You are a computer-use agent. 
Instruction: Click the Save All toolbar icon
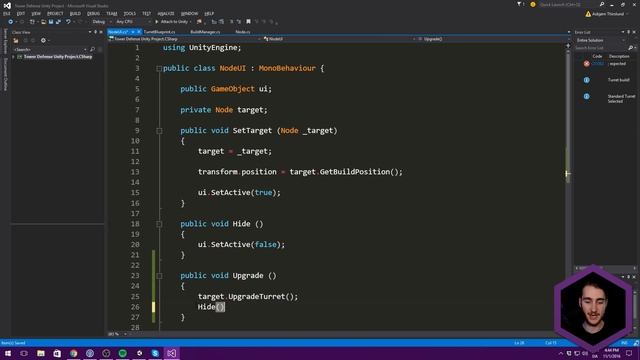(x=58, y=22)
